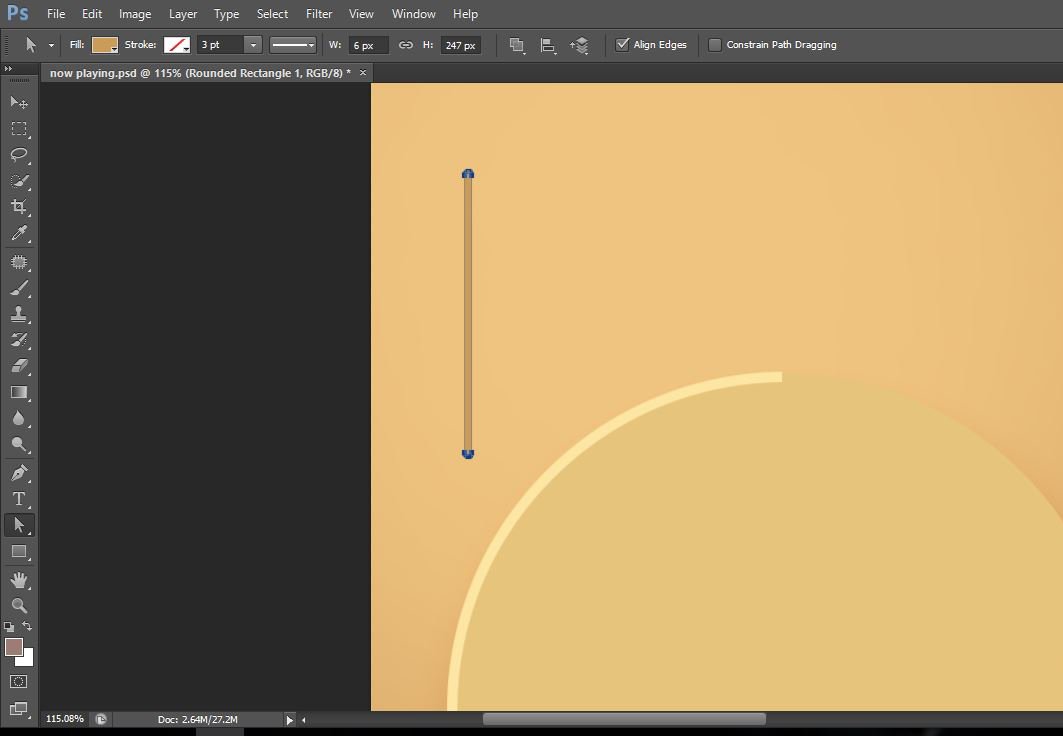
Task: Open the status bar info arrow menu
Action: click(289, 720)
